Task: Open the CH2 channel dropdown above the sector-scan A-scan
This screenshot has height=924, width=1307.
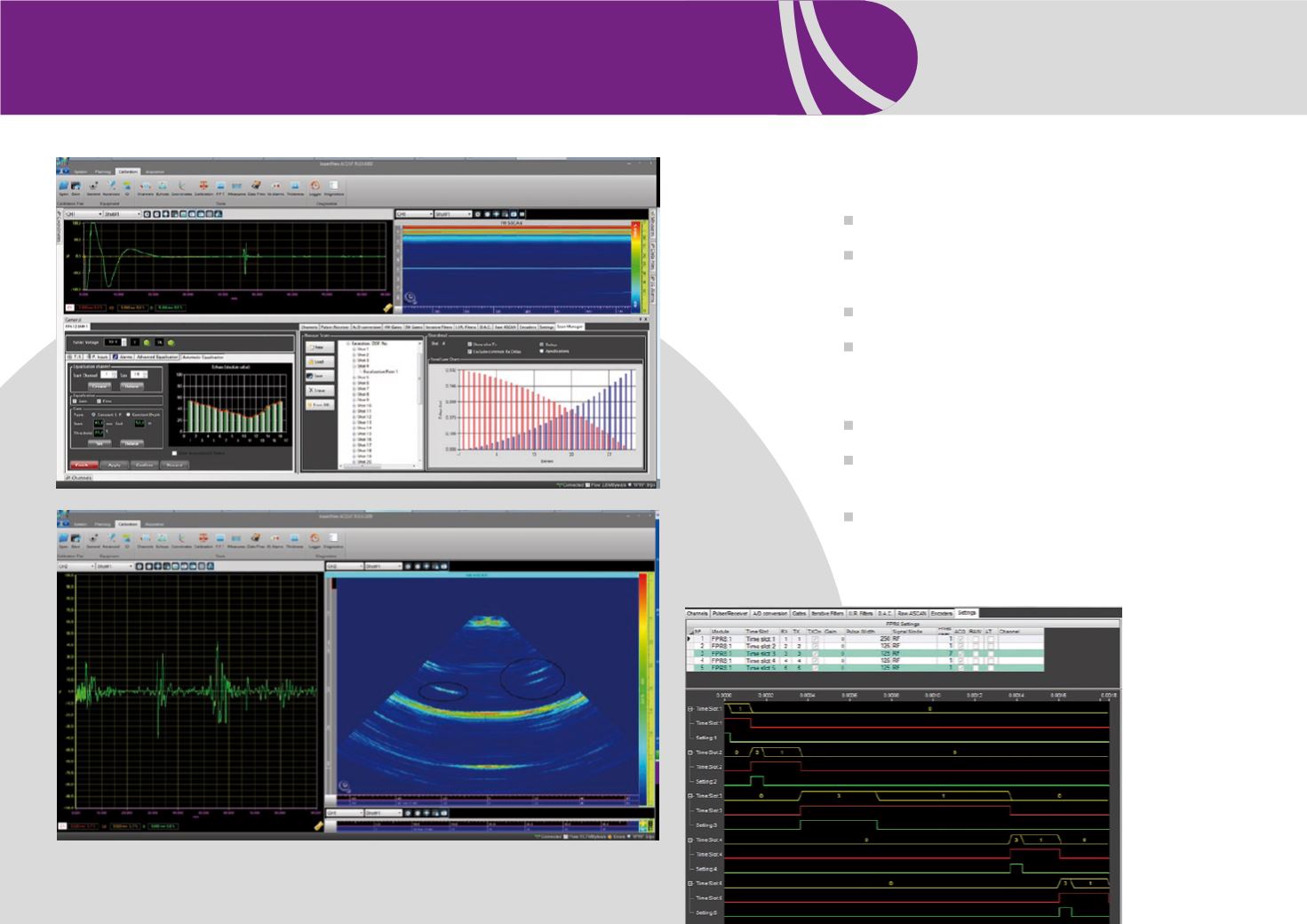Action: 76,566
